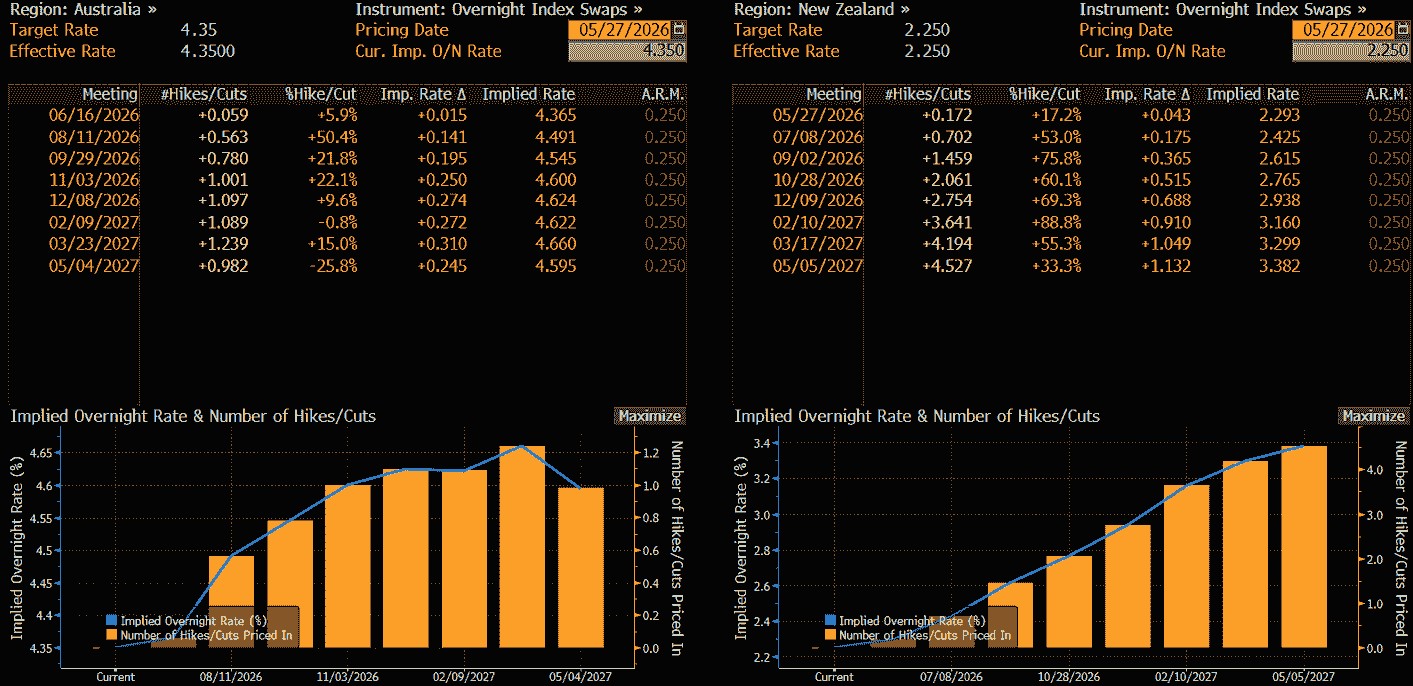1413x686 pixels.
Task: Select the 08/11/2026 meeting row in Australia table
Action: tap(348, 136)
